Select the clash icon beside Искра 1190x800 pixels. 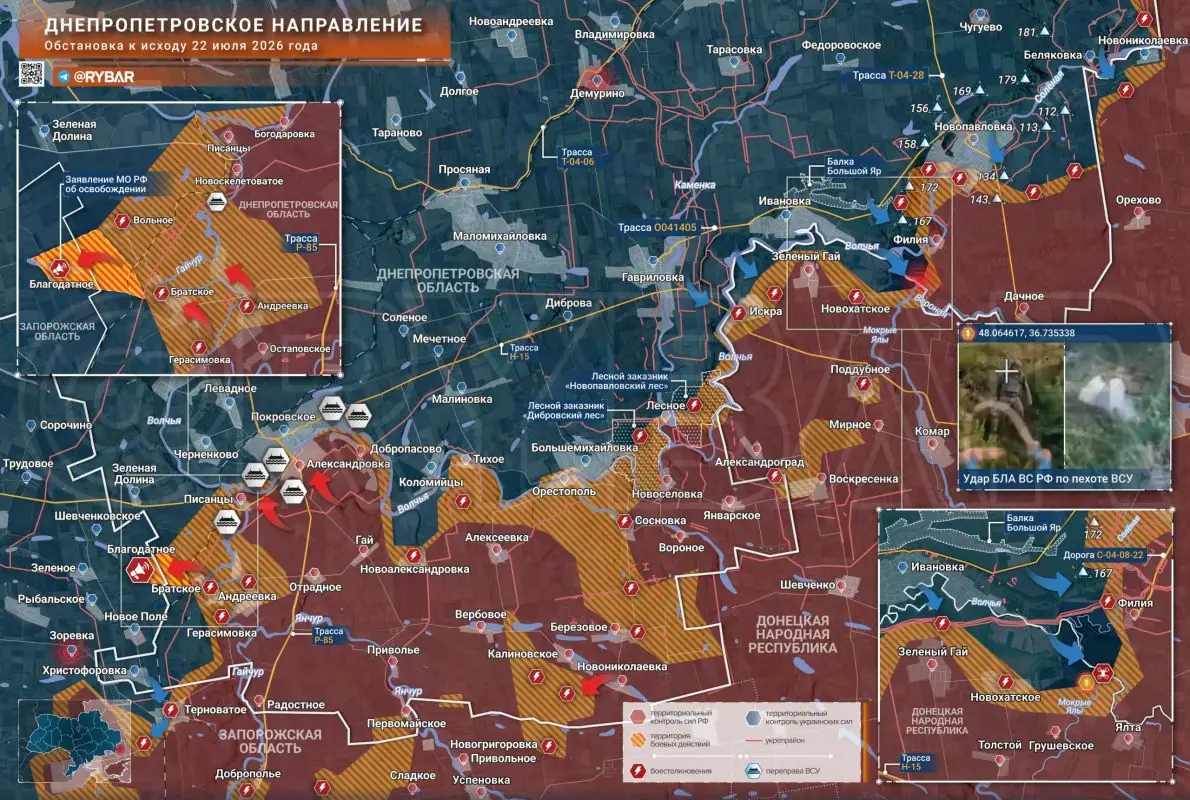pos(738,312)
